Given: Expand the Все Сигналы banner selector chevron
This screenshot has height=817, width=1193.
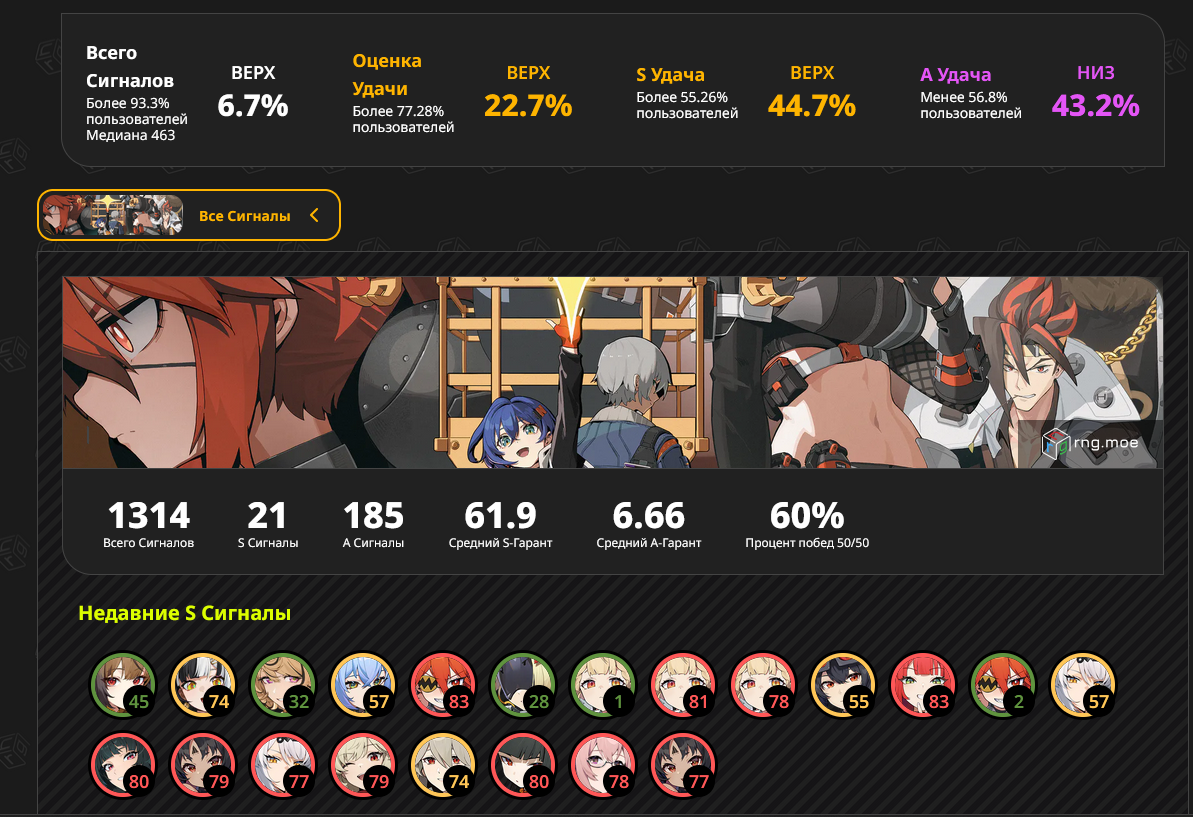Looking at the screenshot, I should (314, 216).
